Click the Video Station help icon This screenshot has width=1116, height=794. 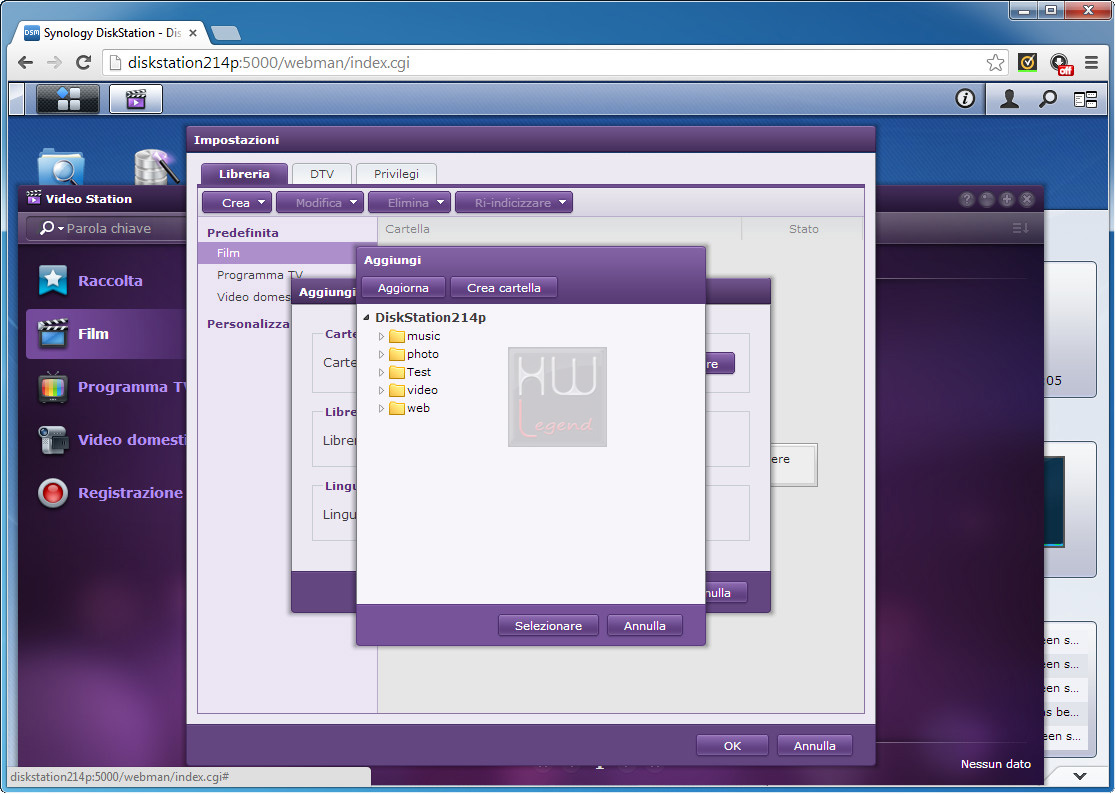pyautogui.click(x=966, y=199)
